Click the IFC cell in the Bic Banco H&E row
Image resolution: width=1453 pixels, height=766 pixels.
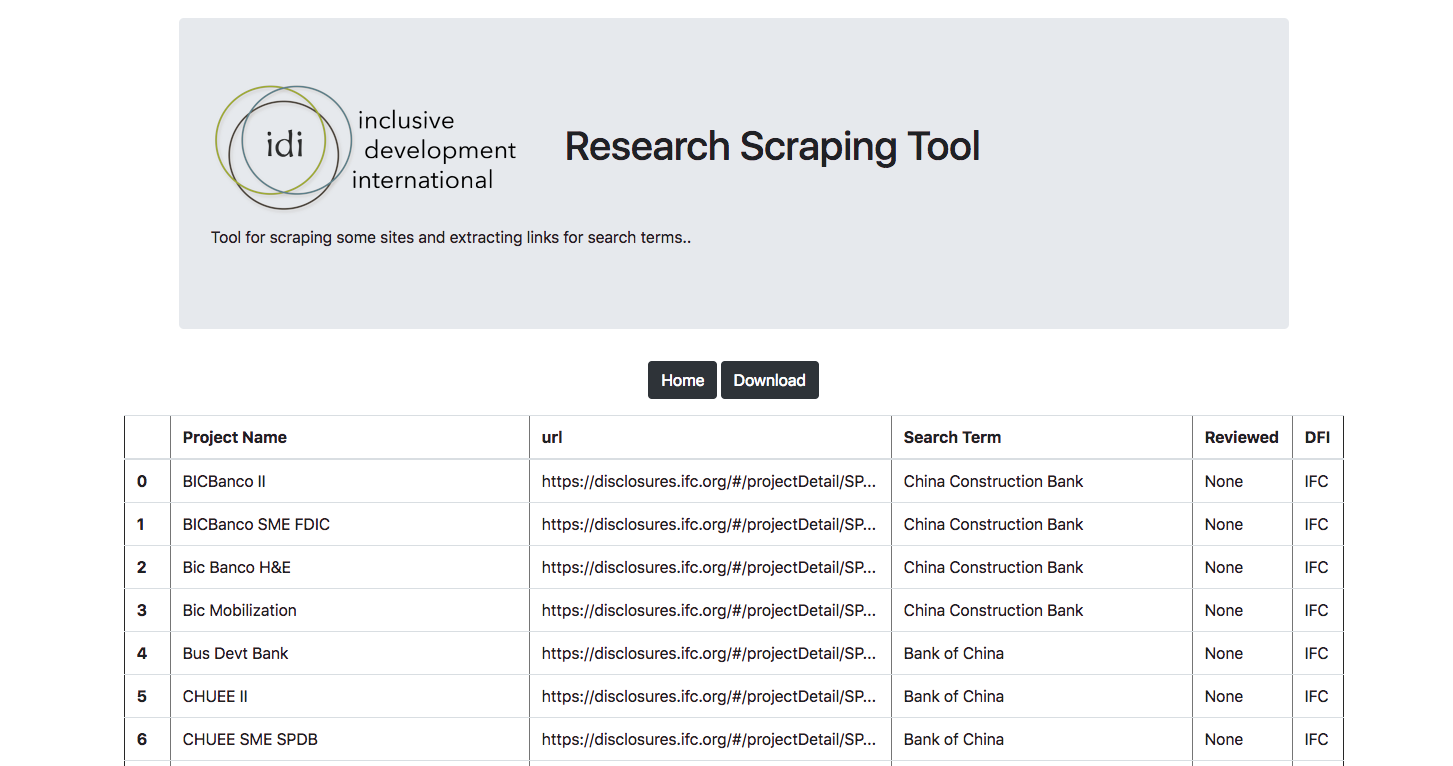coord(1317,567)
